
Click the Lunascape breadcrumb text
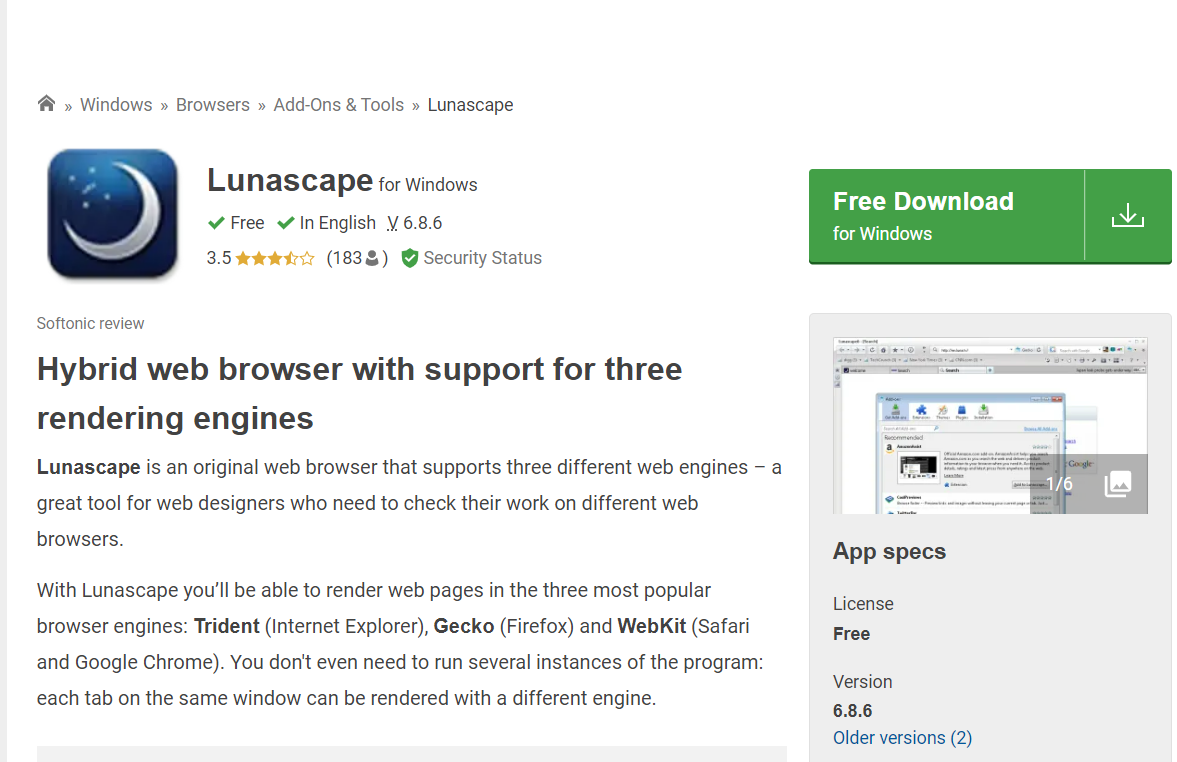point(471,105)
